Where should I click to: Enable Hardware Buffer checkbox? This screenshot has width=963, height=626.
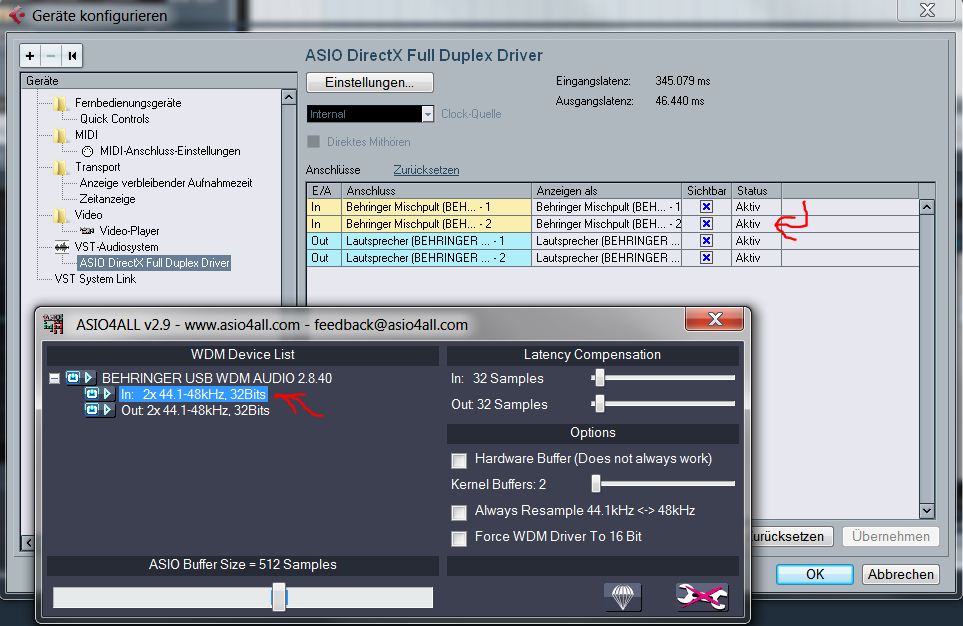459,460
